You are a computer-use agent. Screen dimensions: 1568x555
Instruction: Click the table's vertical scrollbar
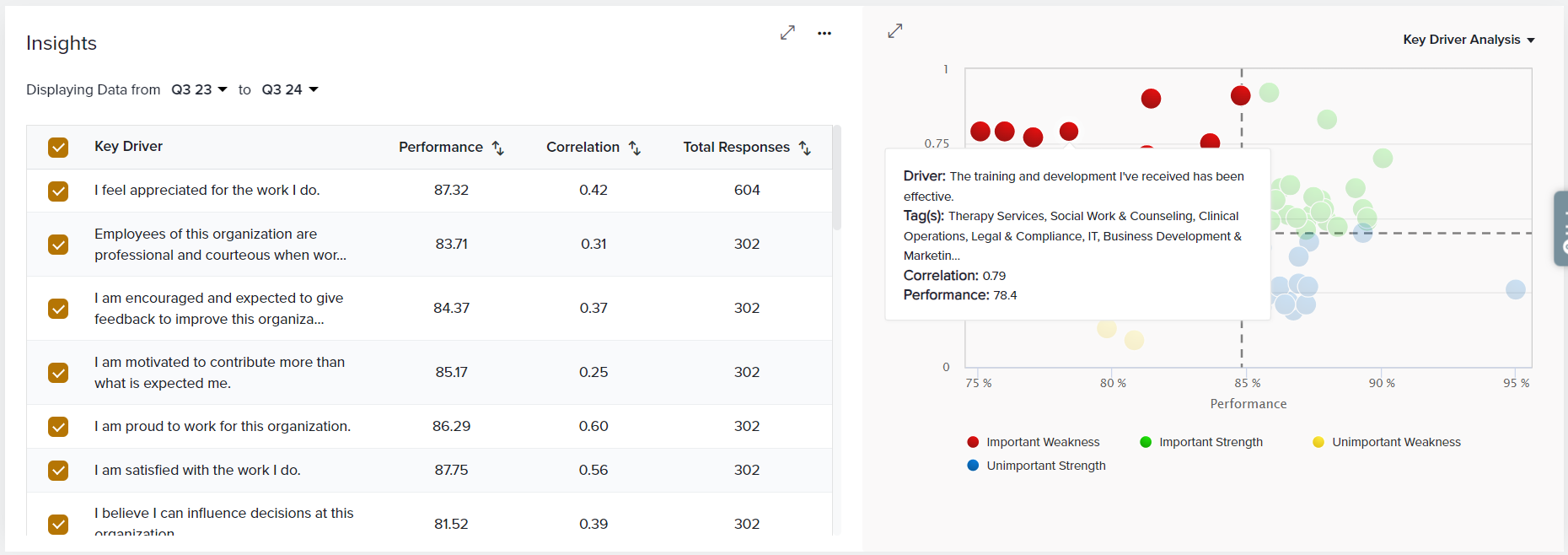point(836,179)
